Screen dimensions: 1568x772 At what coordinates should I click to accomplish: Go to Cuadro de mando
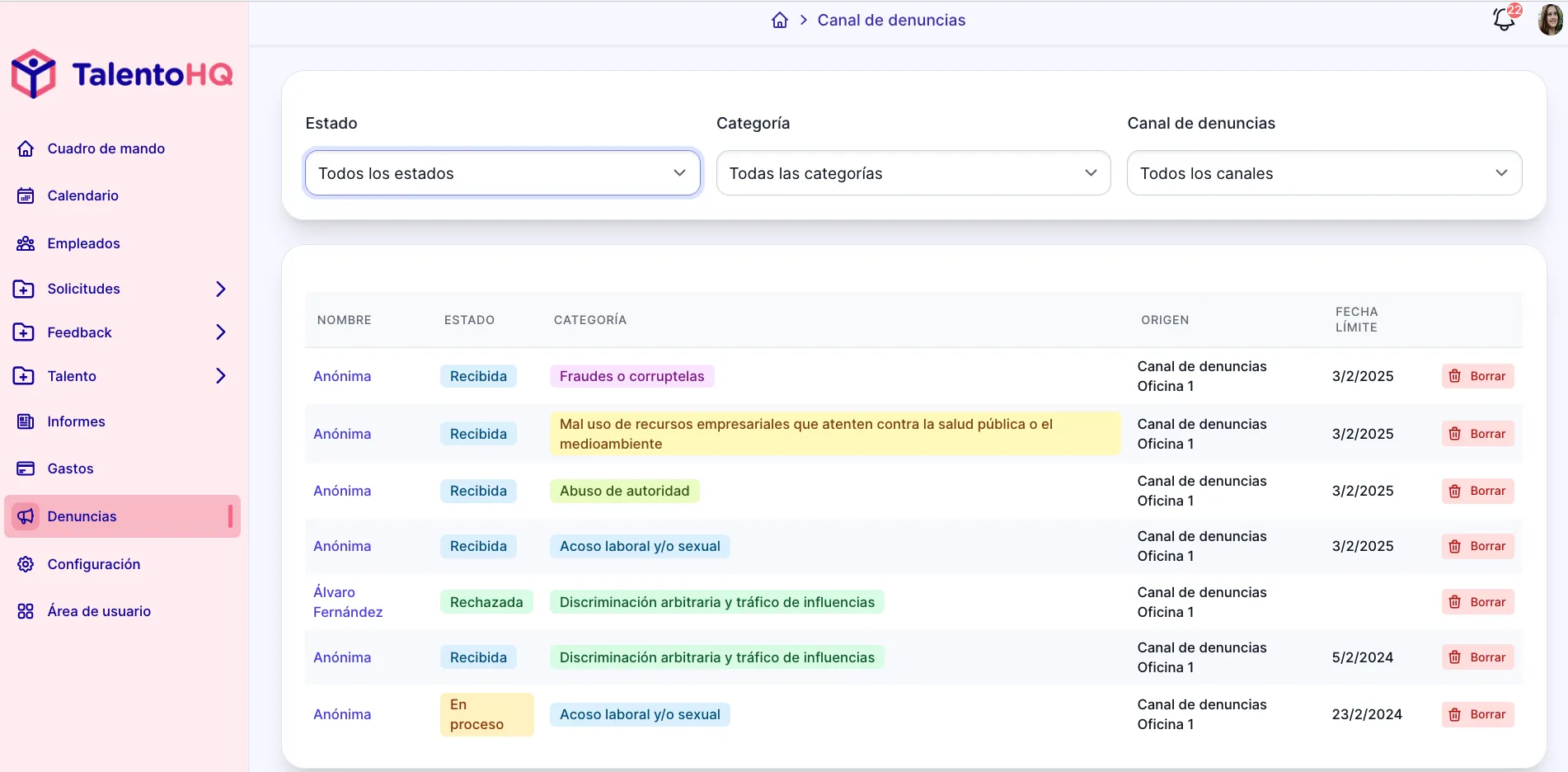click(x=106, y=148)
